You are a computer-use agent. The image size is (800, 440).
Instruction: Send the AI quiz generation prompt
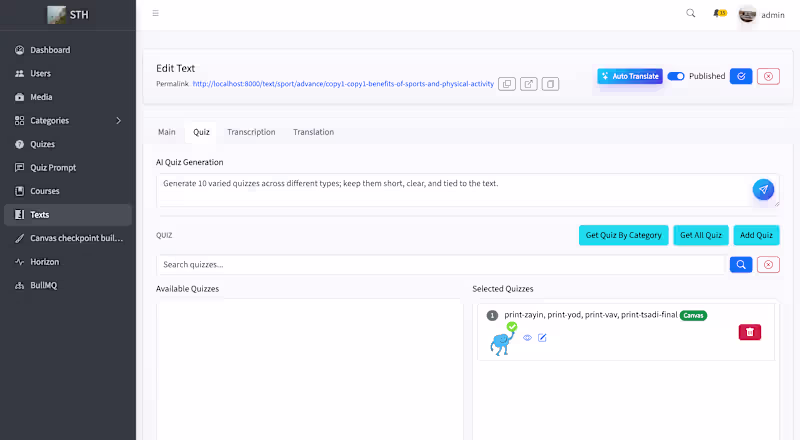pos(763,189)
